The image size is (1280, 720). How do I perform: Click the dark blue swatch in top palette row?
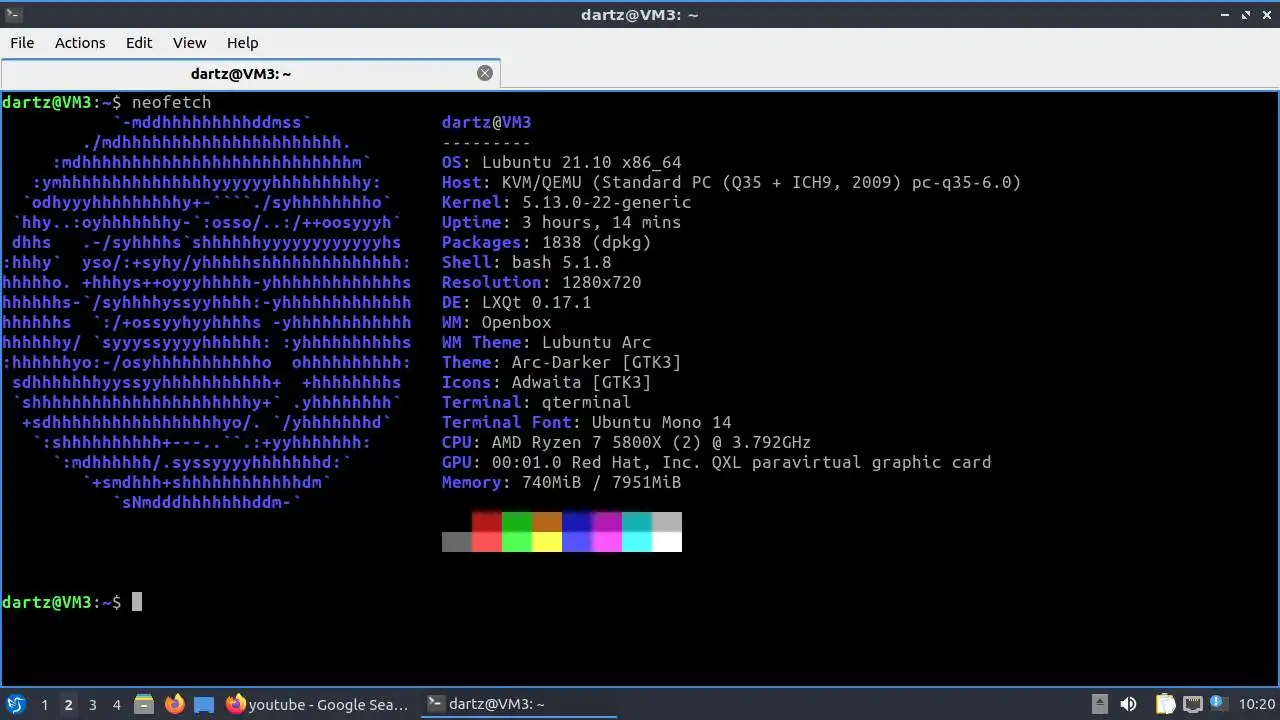(577, 522)
